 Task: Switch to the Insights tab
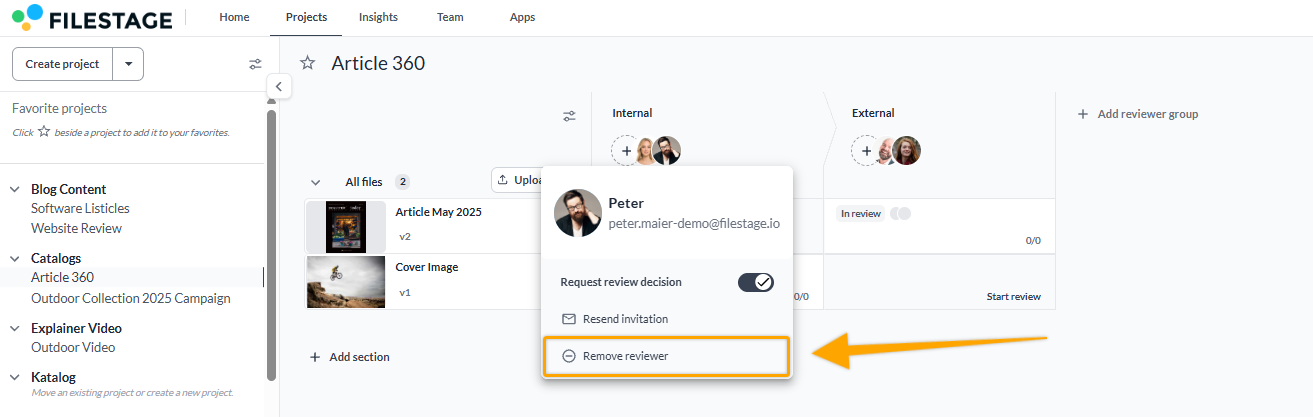click(x=378, y=17)
